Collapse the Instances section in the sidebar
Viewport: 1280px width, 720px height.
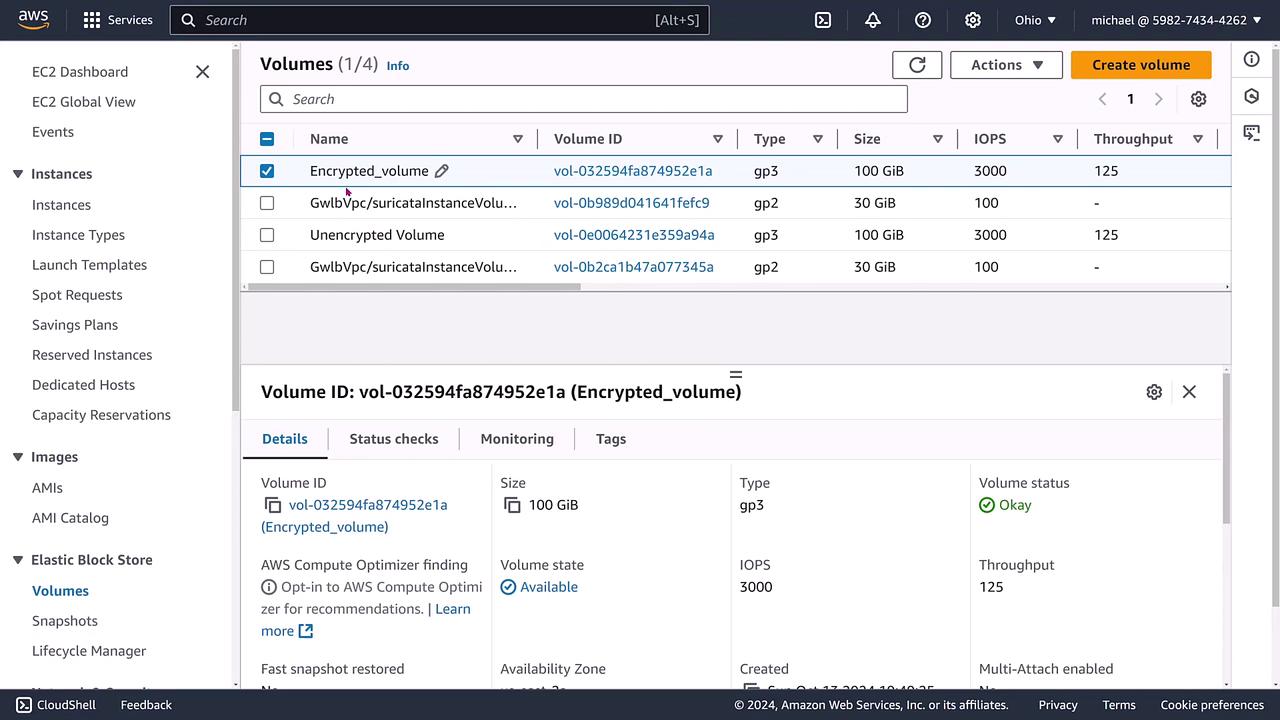click(x=18, y=174)
